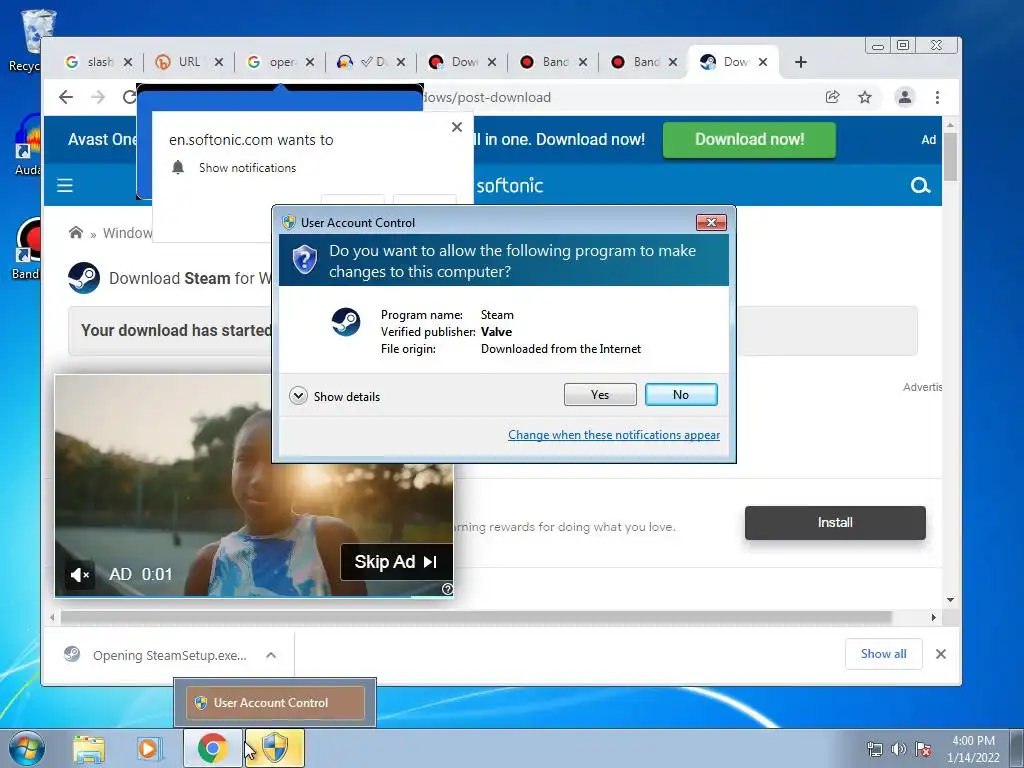Close the Chrome downloads bar
Viewport: 1024px width, 768px height.
[x=940, y=654]
